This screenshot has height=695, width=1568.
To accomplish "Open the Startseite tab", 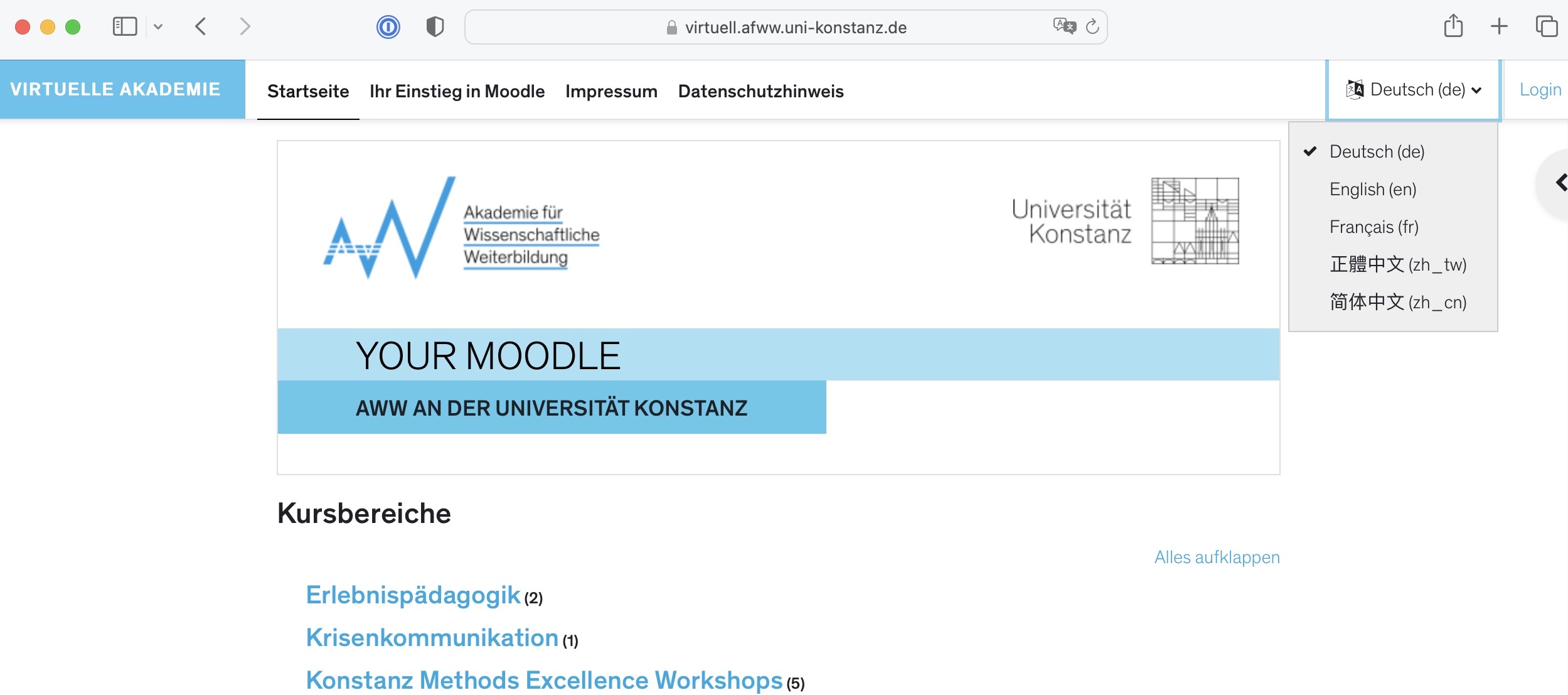I will pos(308,91).
